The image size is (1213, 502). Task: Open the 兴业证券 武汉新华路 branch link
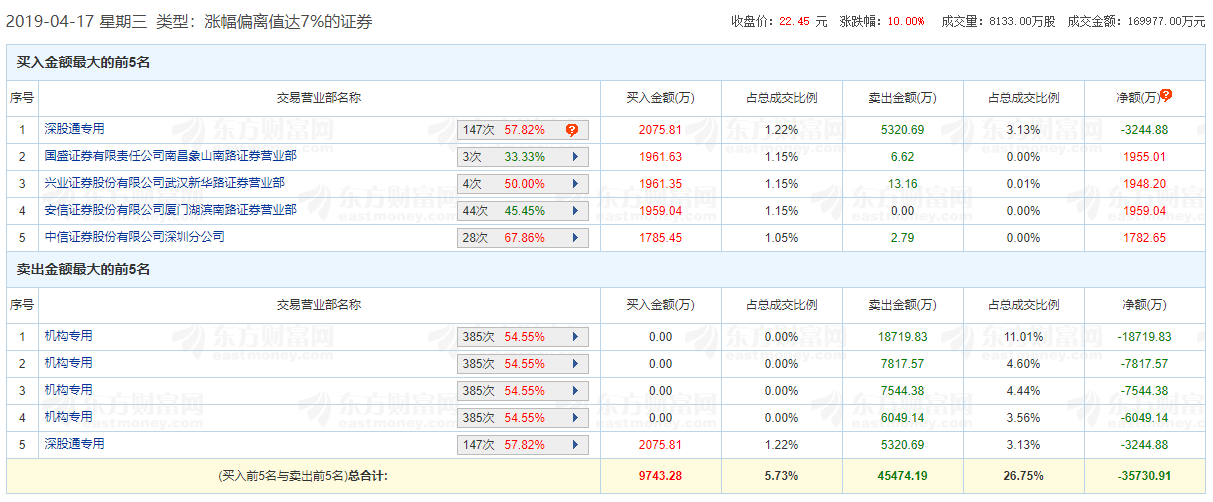point(164,183)
